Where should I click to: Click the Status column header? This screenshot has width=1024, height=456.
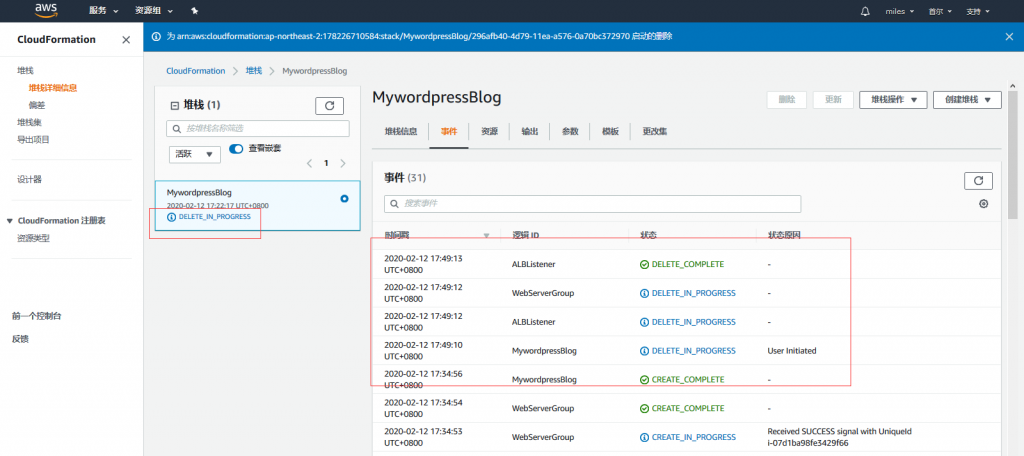point(648,235)
